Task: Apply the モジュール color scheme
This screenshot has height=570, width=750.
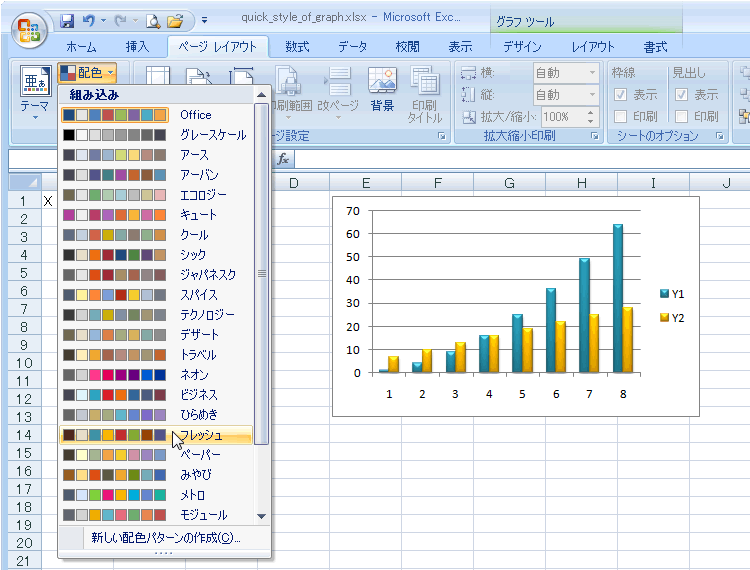Action: 156,515
